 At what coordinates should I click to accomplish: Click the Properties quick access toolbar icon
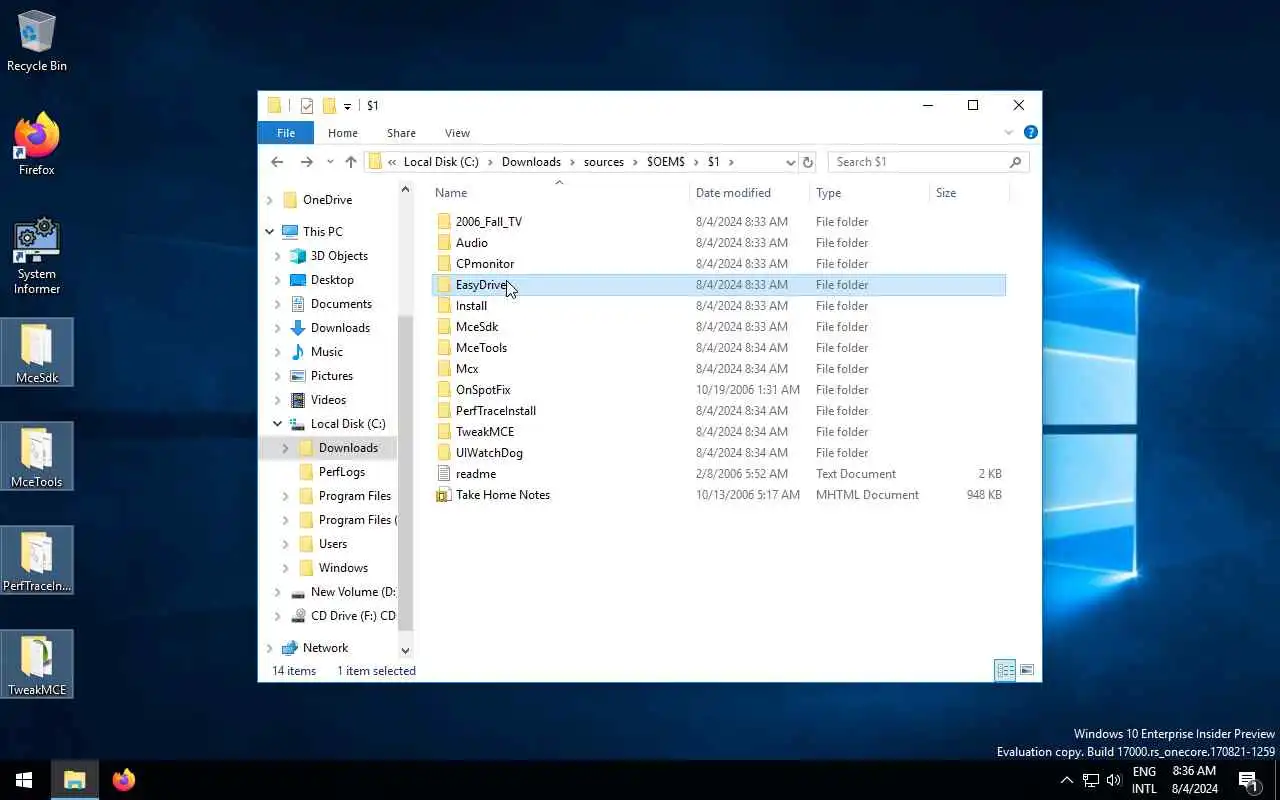307,105
